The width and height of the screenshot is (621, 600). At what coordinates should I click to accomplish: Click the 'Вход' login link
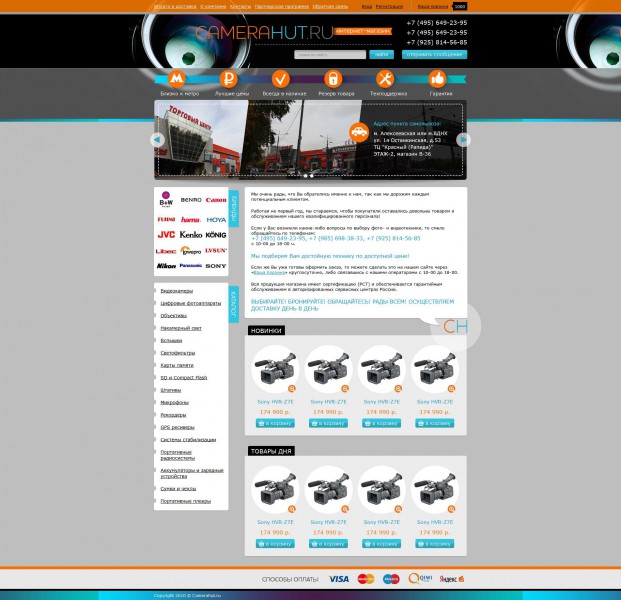pos(367,6)
